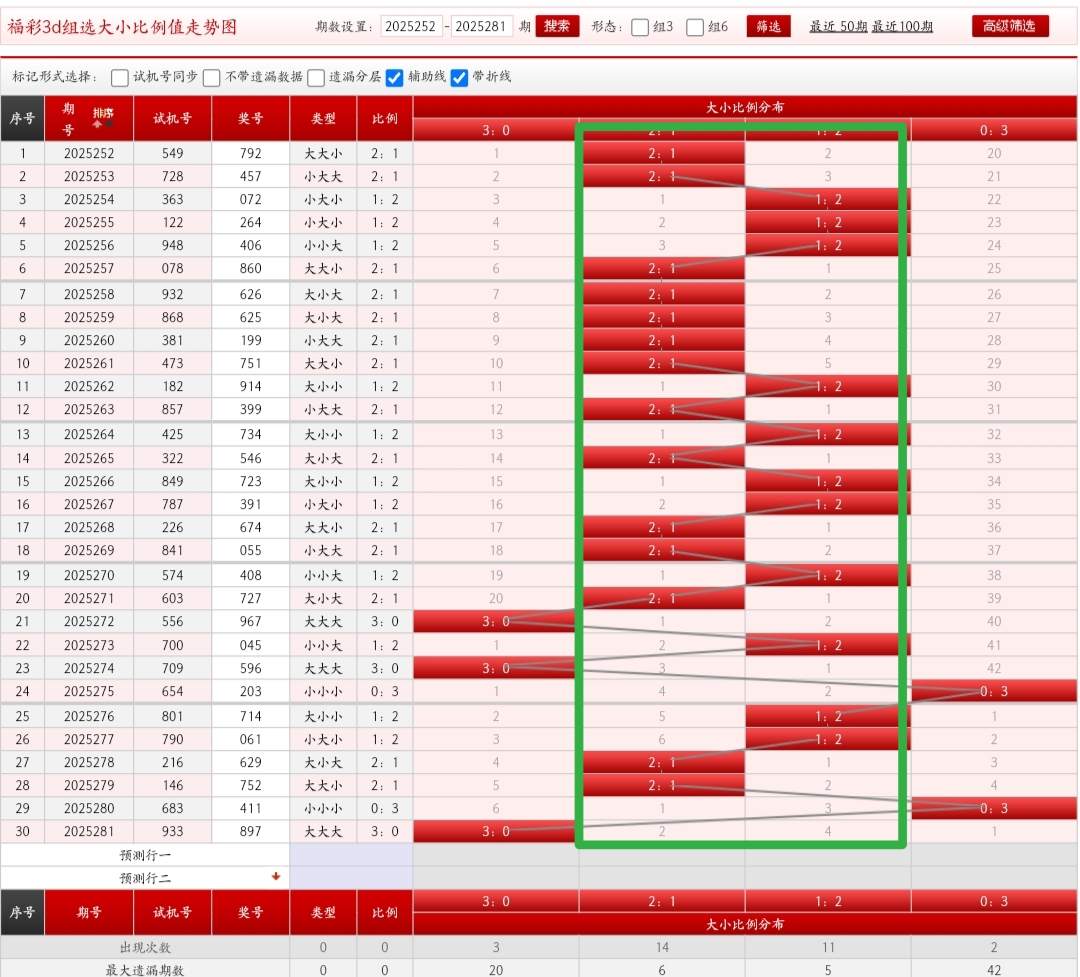This screenshot has width=1080, height=977.
Task: Show the 最近100期 results
Action: point(902,27)
